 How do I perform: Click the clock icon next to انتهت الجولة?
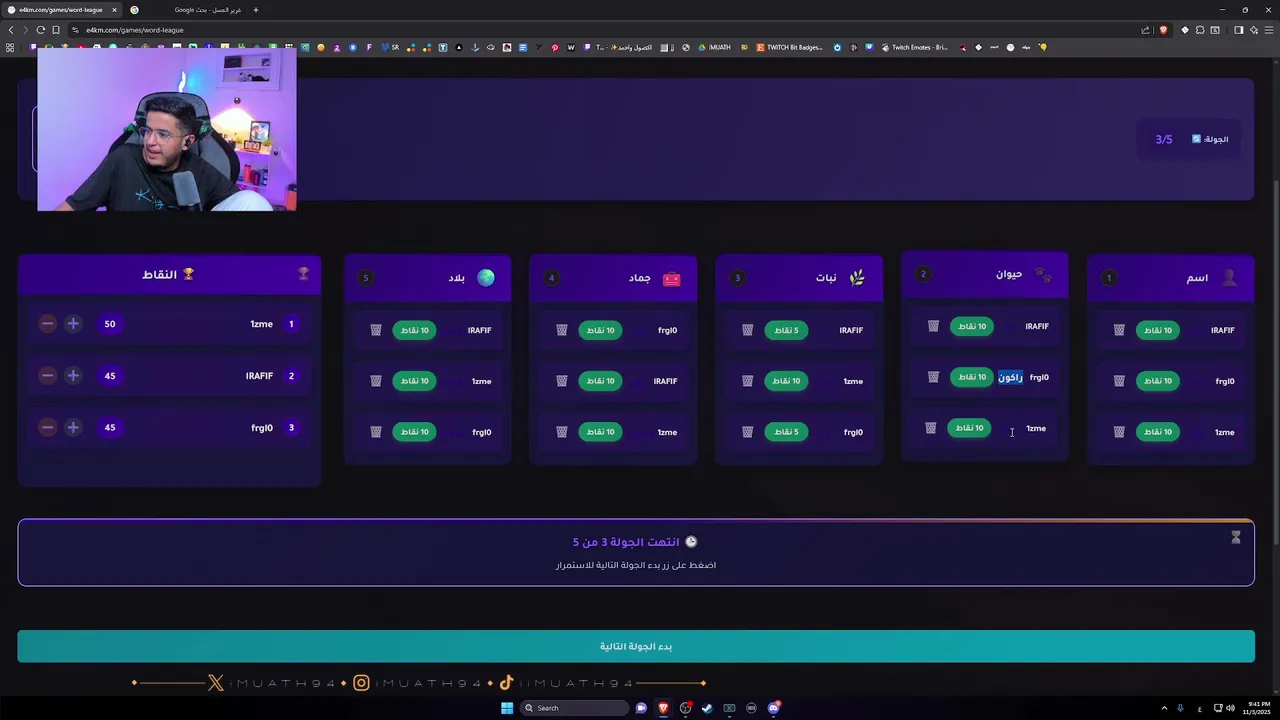690,542
